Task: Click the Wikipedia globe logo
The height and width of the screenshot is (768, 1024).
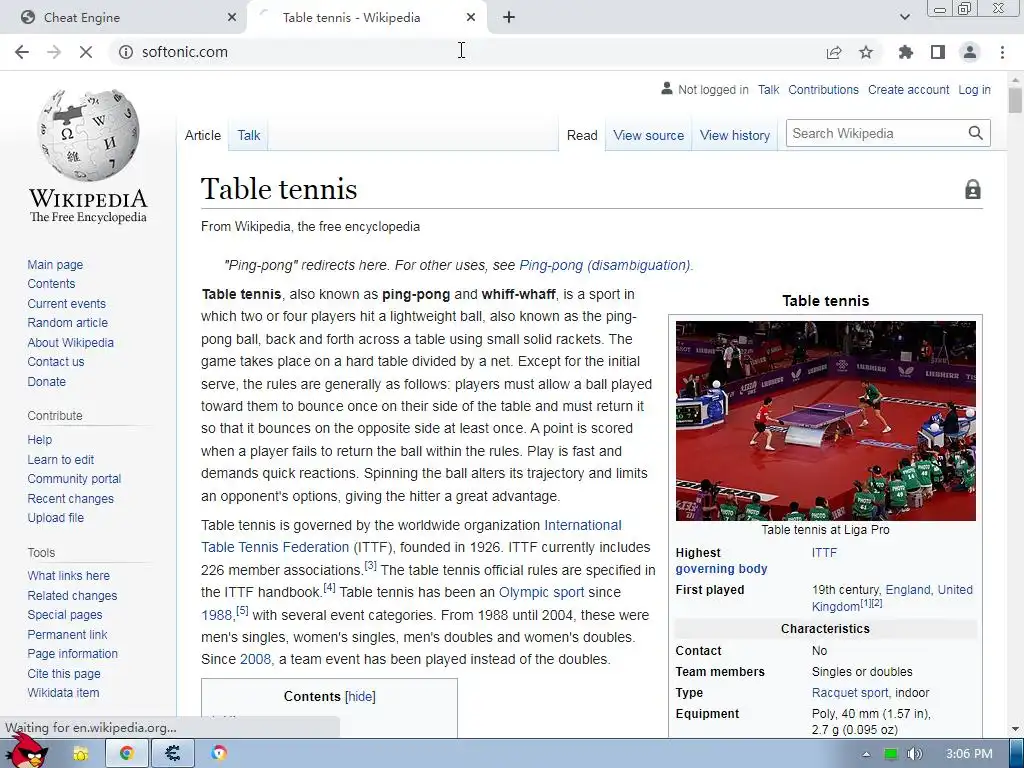Action: (x=88, y=135)
